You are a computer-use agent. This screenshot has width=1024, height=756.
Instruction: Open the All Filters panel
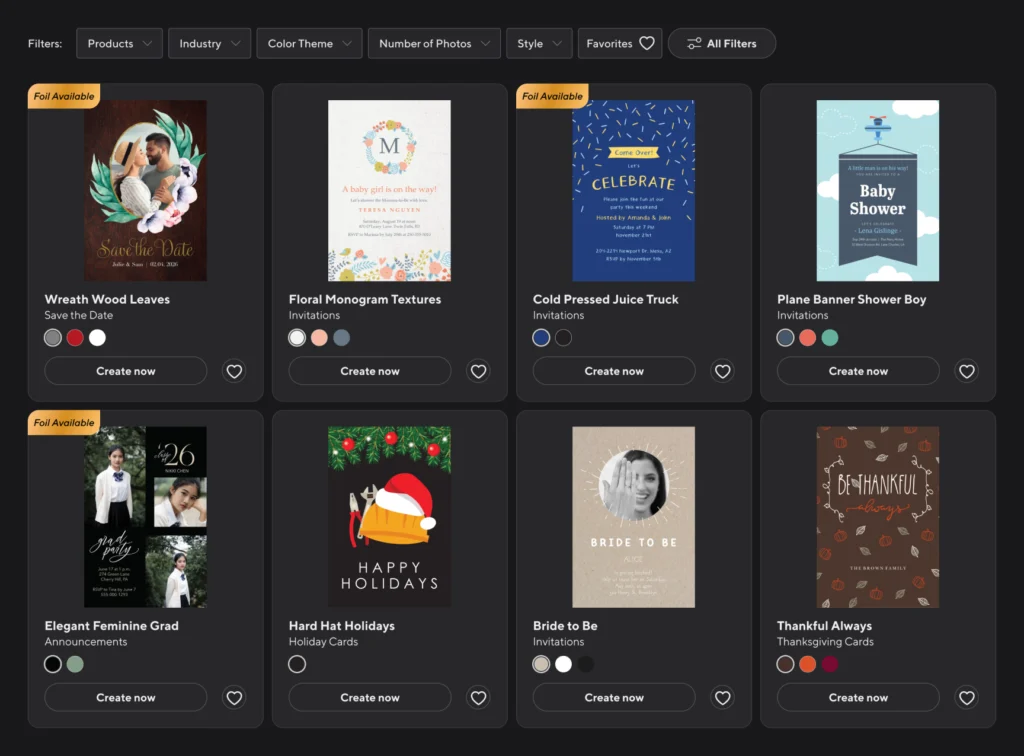coord(721,44)
